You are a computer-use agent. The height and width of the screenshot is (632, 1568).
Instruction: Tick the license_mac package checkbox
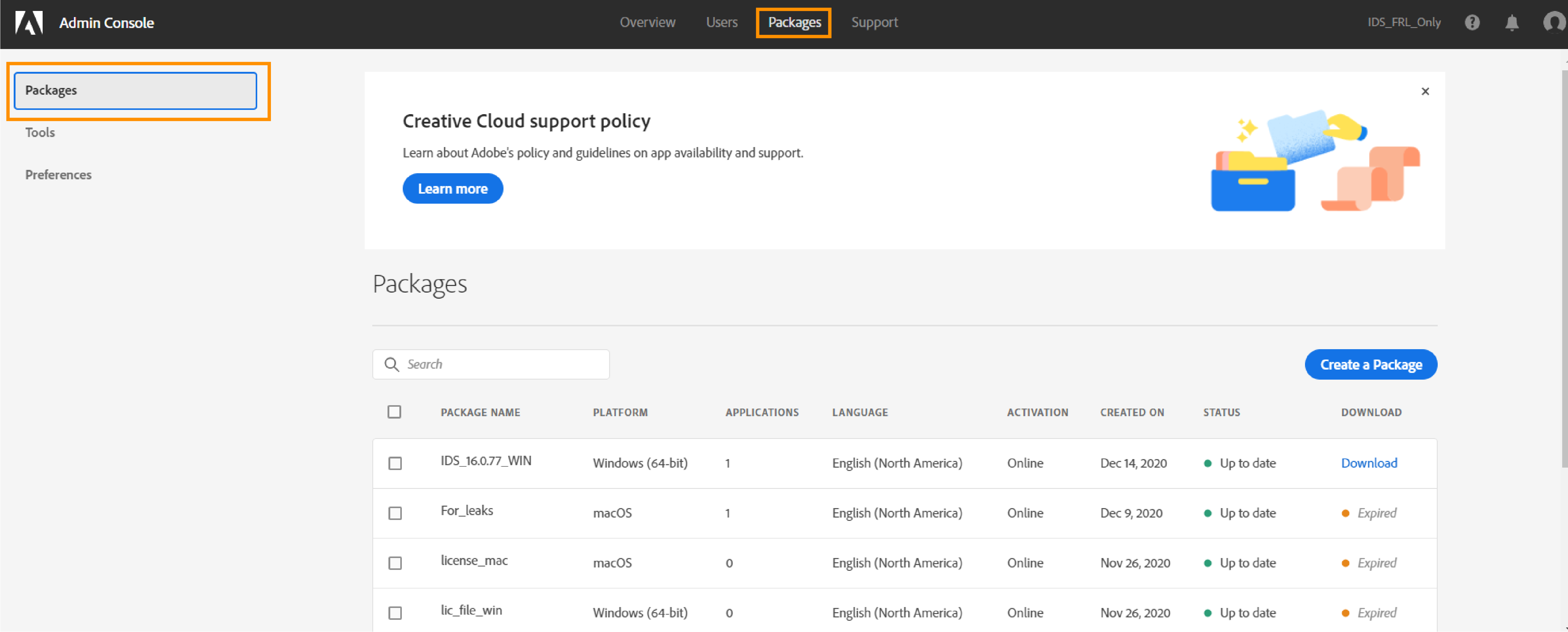tap(395, 563)
